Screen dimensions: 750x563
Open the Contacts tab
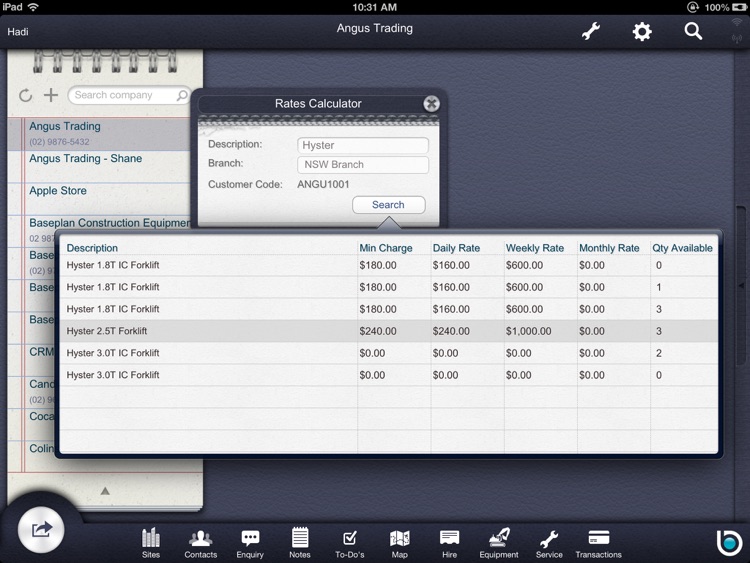pos(200,543)
